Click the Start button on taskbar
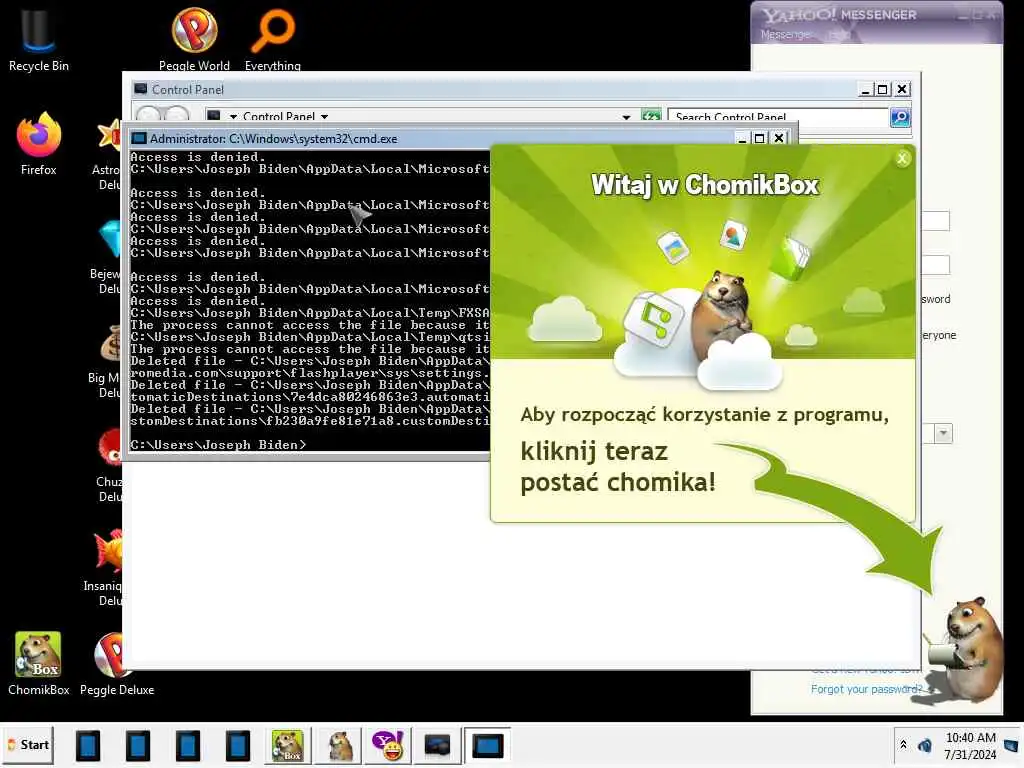Viewport: 1024px width, 768px height. (28, 744)
